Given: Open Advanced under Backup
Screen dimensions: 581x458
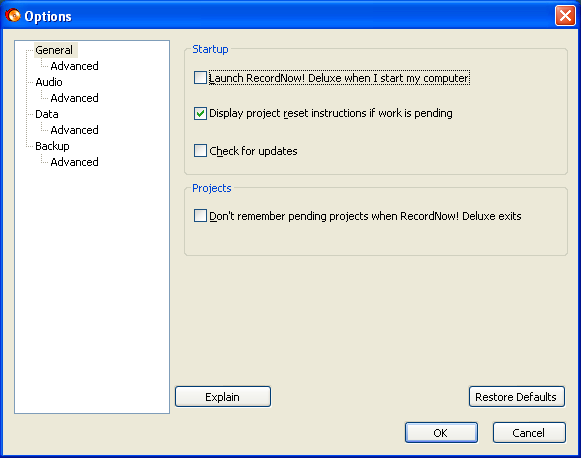Looking at the screenshot, I should [x=74, y=162].
